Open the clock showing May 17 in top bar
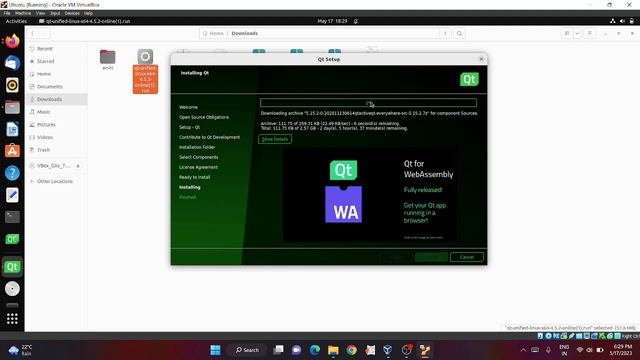Image resolution: width=640 pixels, height=360 pixels. pos(332,21)
